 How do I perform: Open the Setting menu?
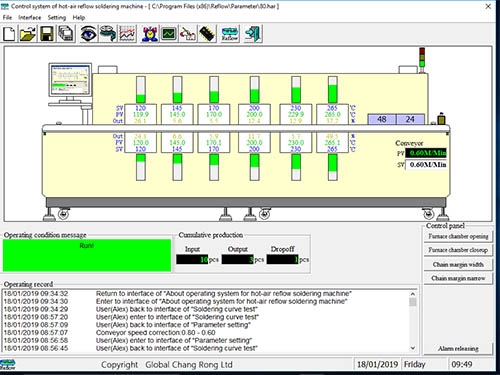(x=57, y=17)
